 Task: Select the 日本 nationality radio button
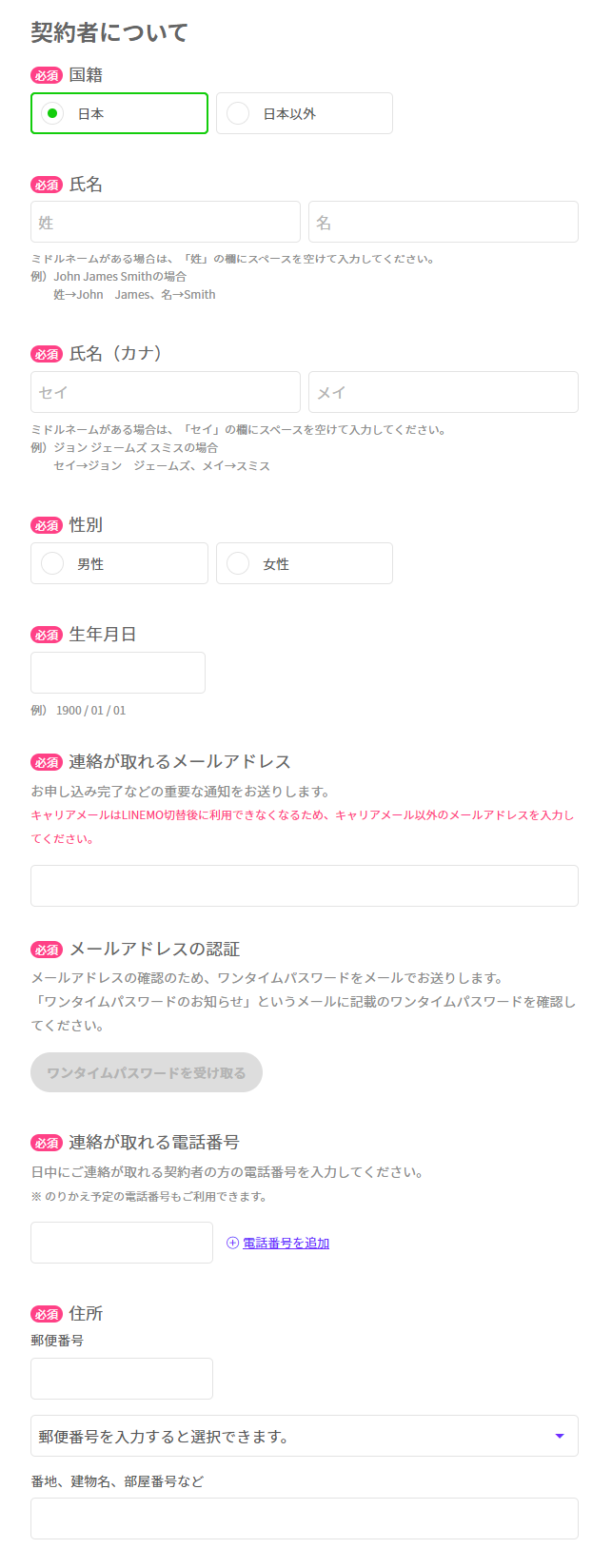[x=50, y=113]
